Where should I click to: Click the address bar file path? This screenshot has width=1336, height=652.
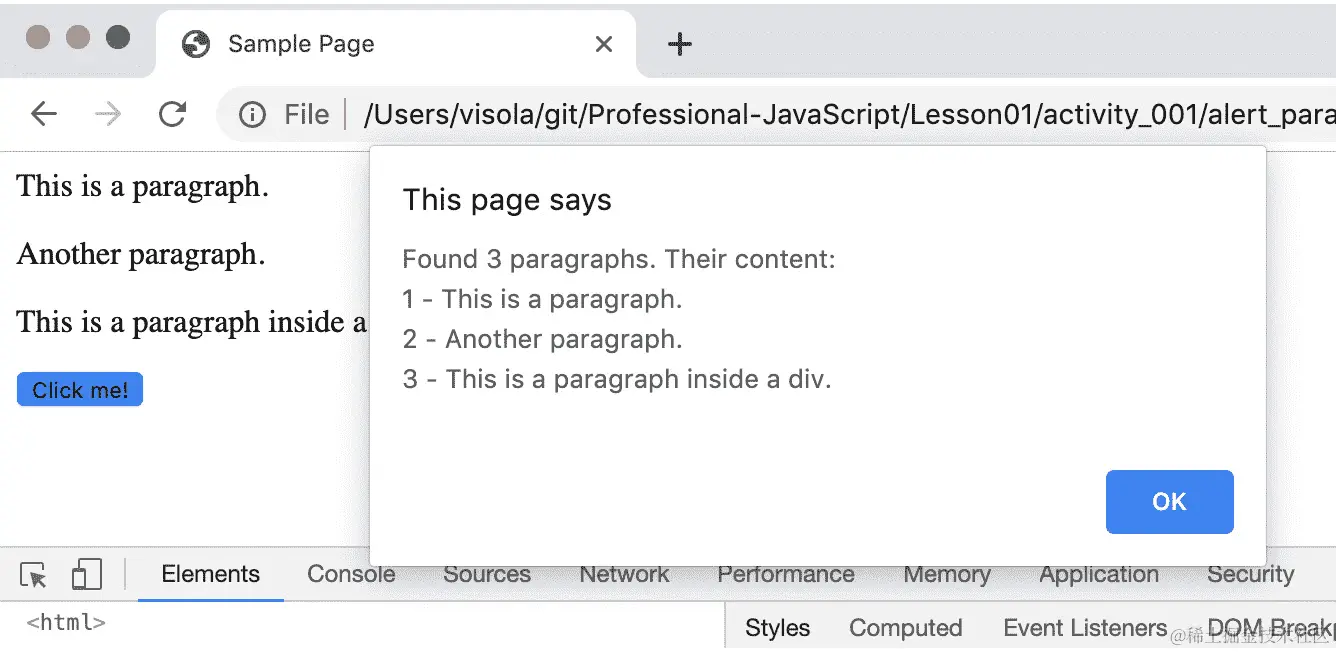pyautogui.click(x=840, y=116)
